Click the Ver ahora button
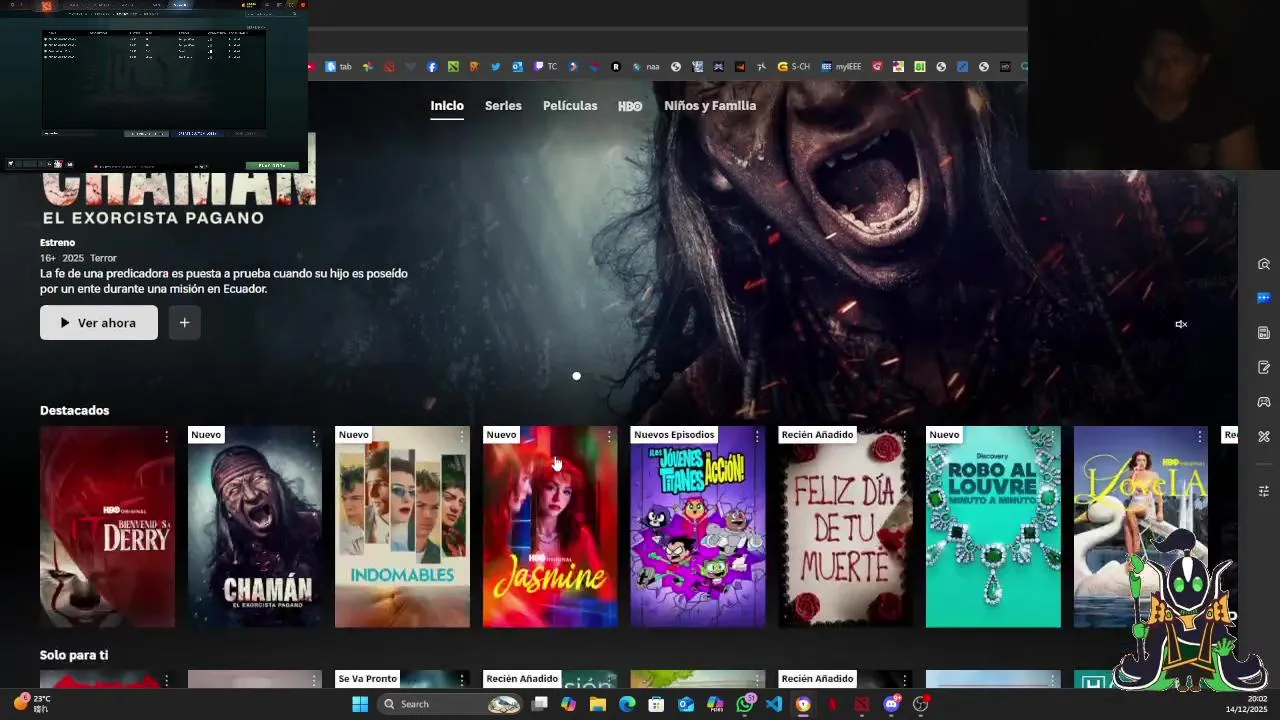The image size is (1280, 720). 99,323
